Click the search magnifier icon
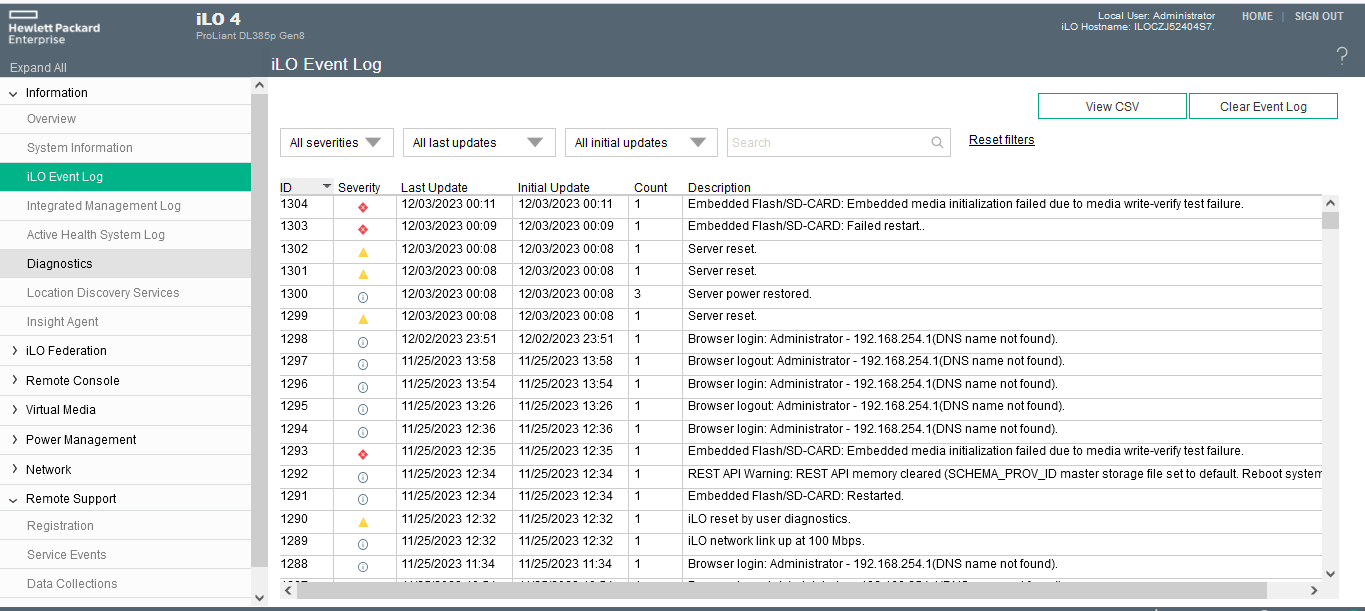 (x=937, y=143)
